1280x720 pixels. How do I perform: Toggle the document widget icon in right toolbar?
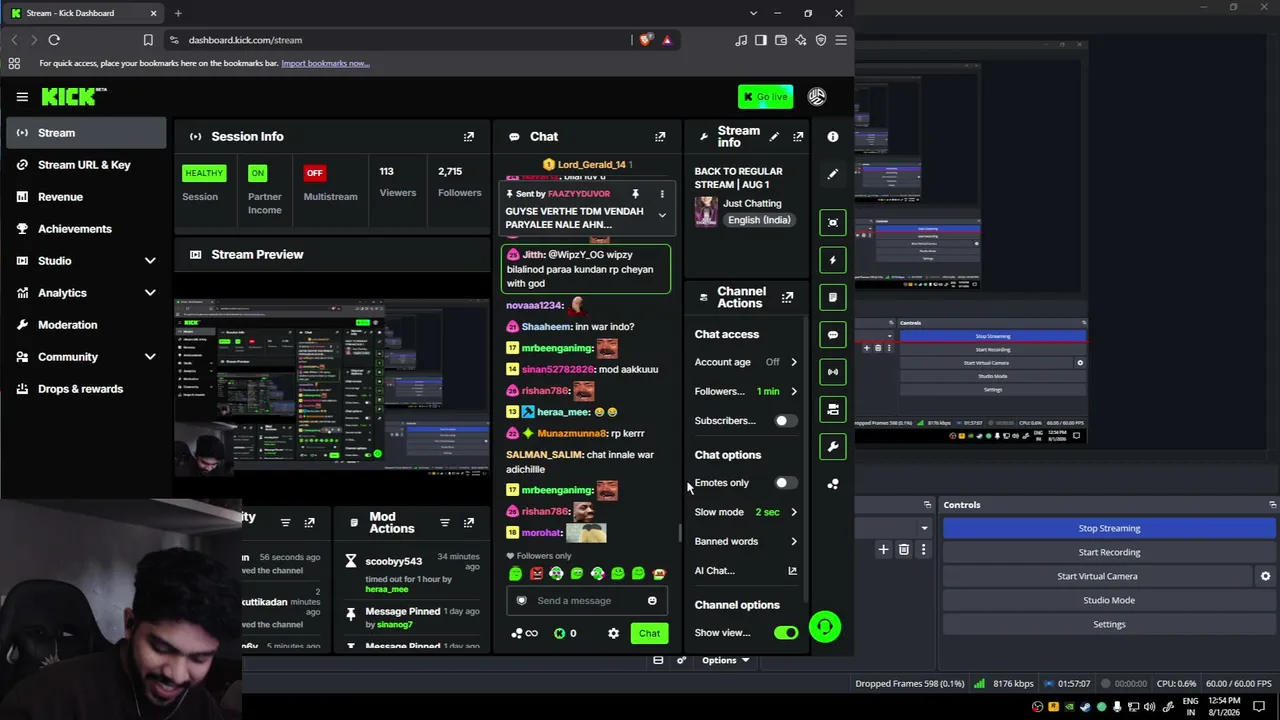(833, 297)
